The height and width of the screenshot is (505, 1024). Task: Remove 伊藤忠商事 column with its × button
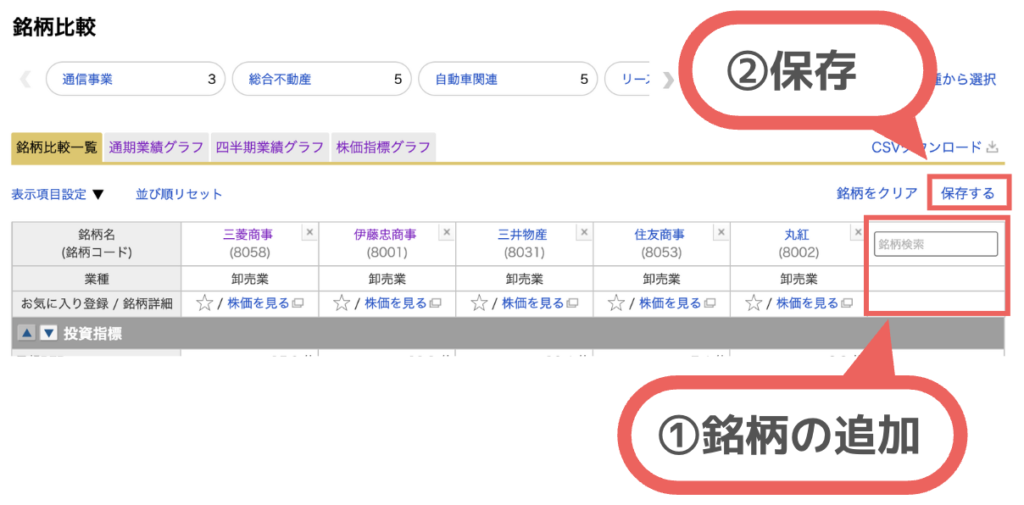point(447,231)
